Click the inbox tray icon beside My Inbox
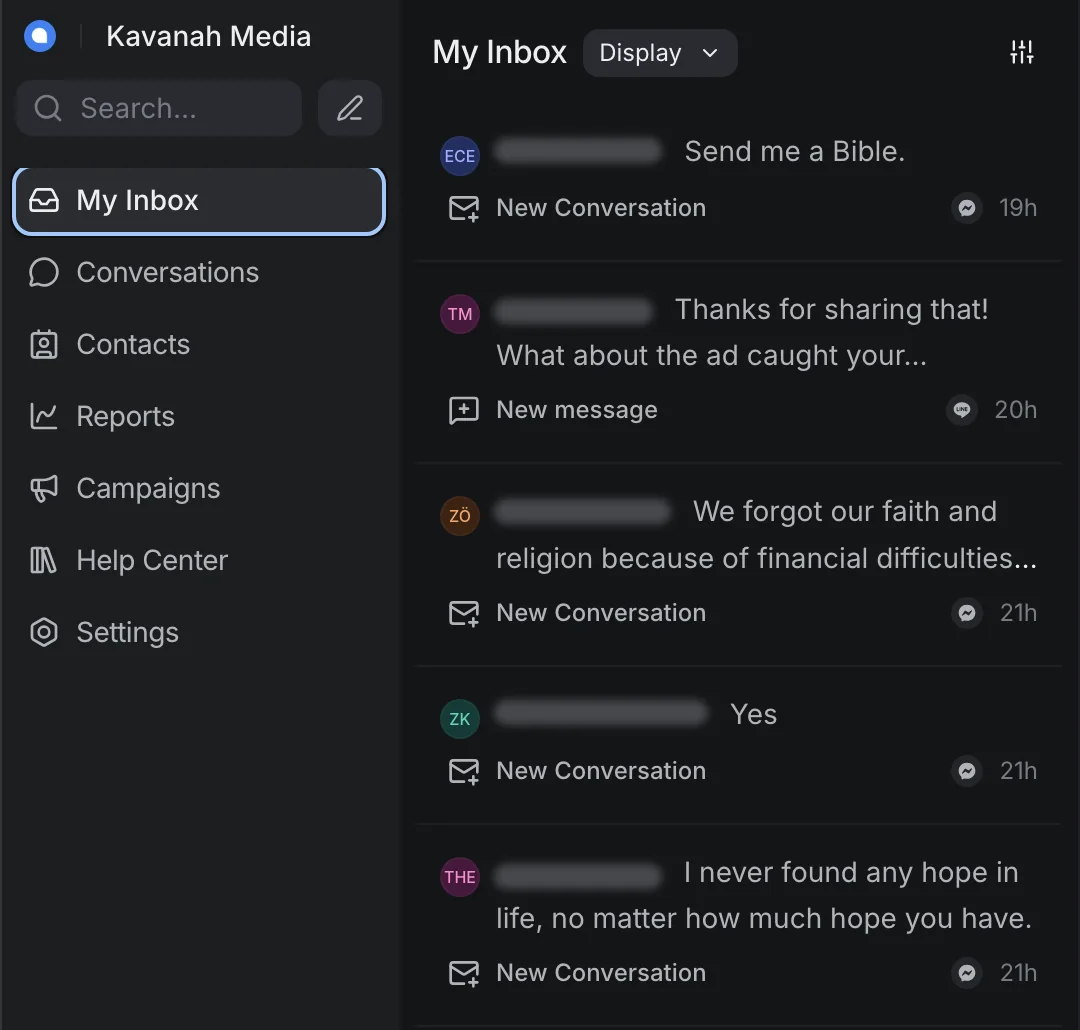Viewport: 1080px width, 1030px height. [x=44, y=200]
